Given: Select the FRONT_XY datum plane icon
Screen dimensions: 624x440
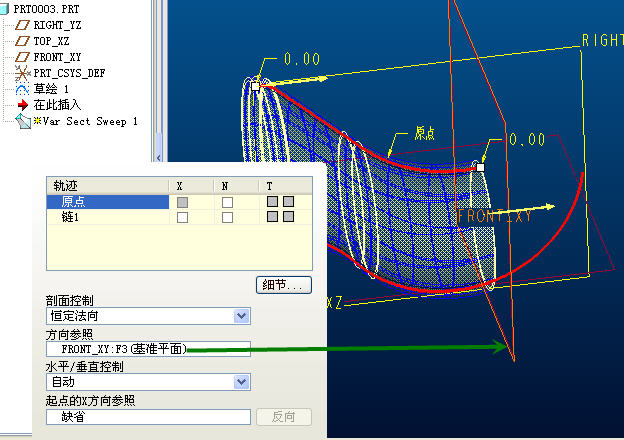Looking at the screenshot, I should click(x=22, y=57).
